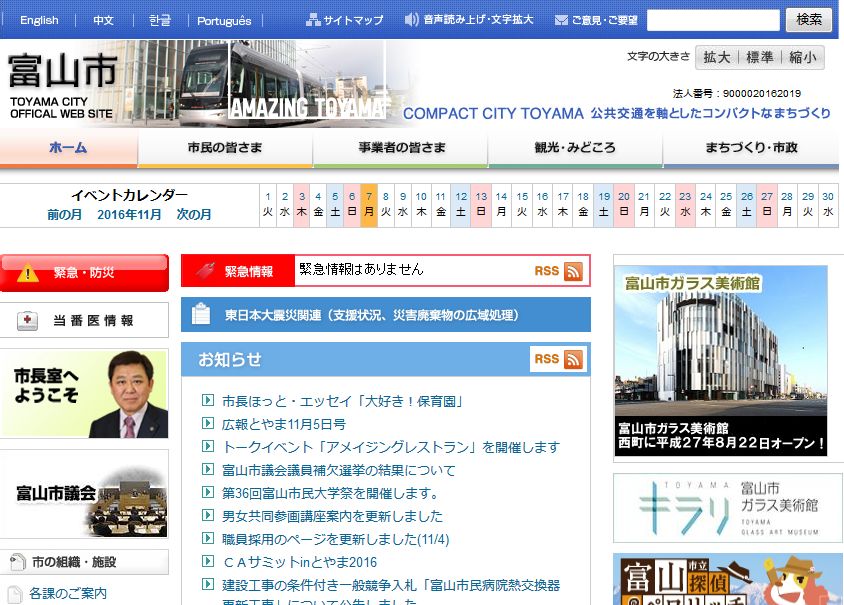Advance calendar to 次の月
Image resolution: width=844 pixels, height=605 pixels.
point(194,215)
